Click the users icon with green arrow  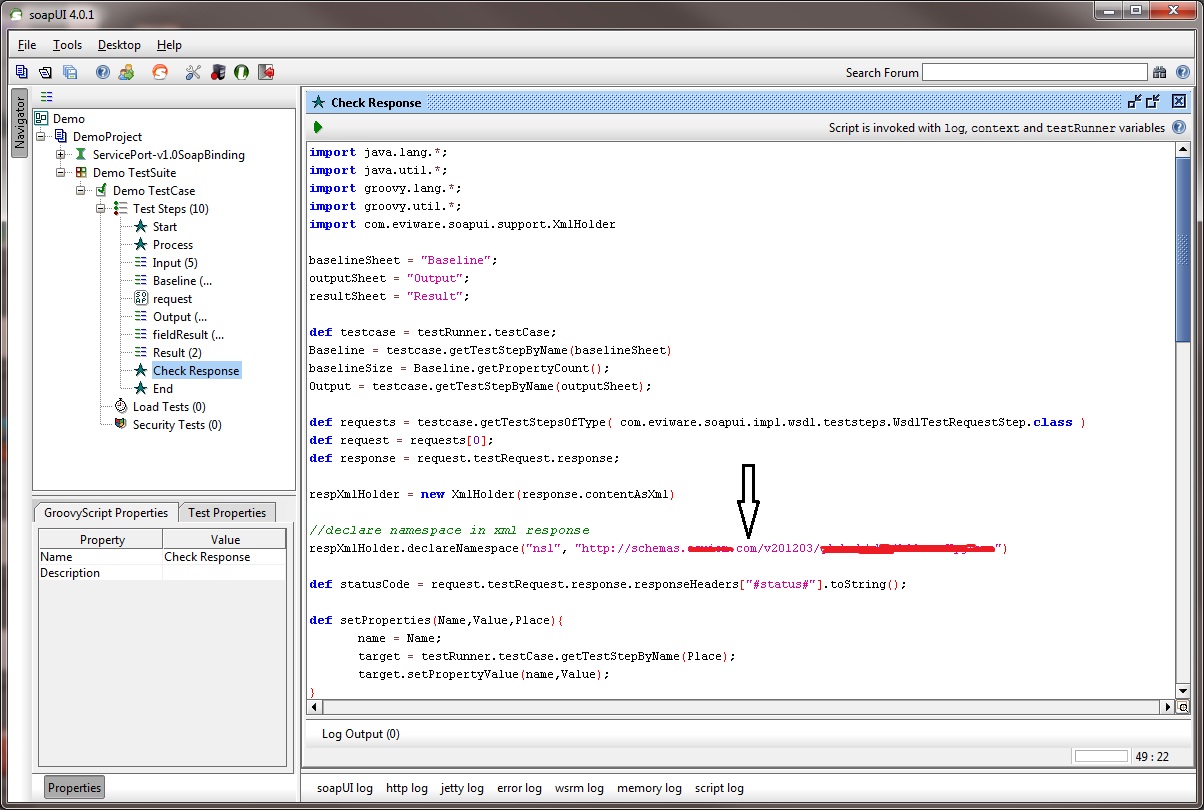click(126, 72)
